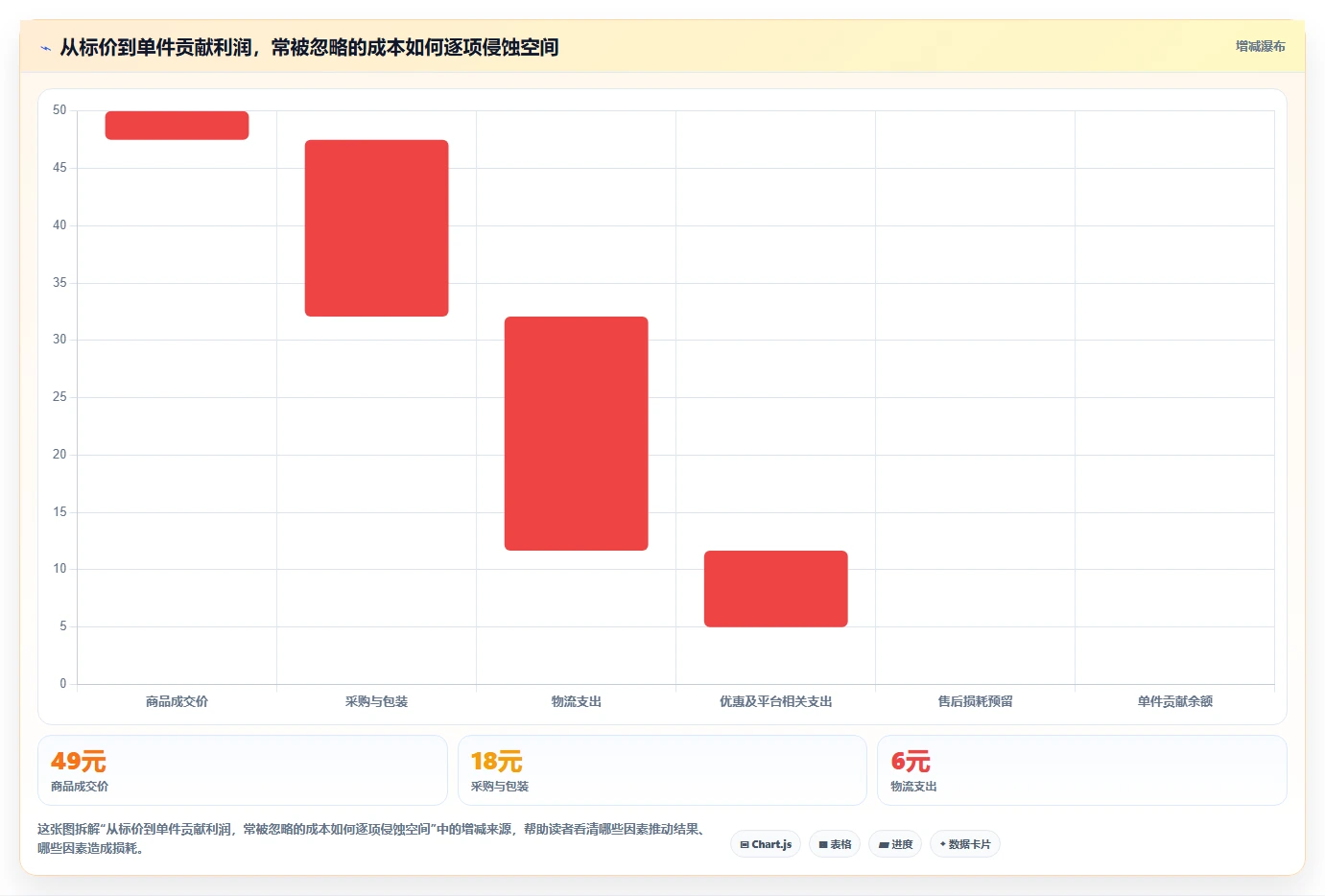Select the 进度 tag
Screen dimensions: 1325x896
pyautogui.click(x=895, y=844)
